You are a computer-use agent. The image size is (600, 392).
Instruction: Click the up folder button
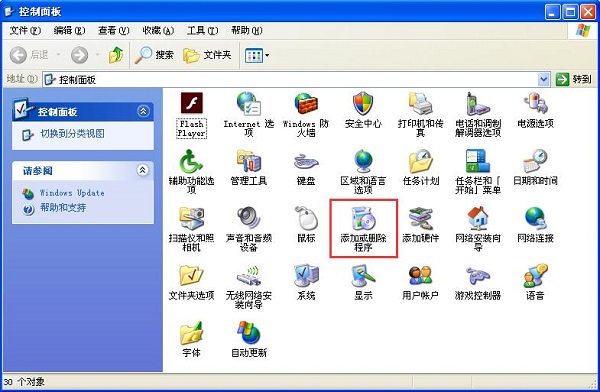tap(116, 56)
